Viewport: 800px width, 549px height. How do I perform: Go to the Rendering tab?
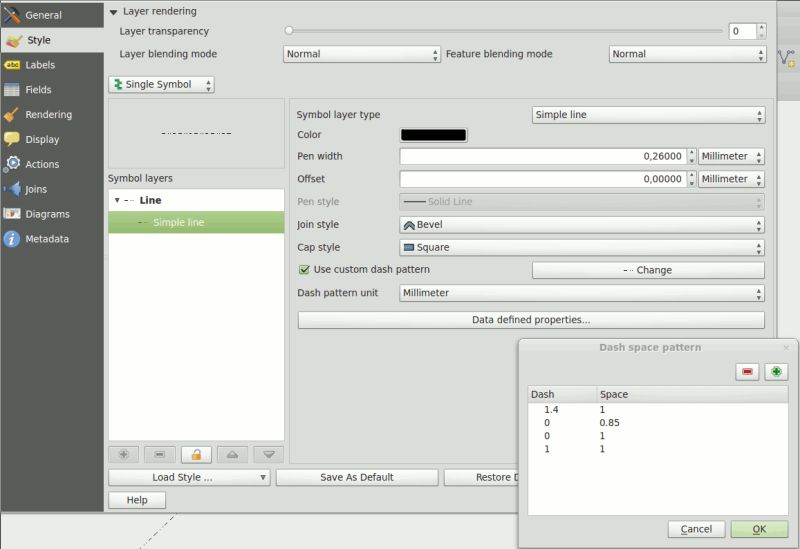pos(52,114)
